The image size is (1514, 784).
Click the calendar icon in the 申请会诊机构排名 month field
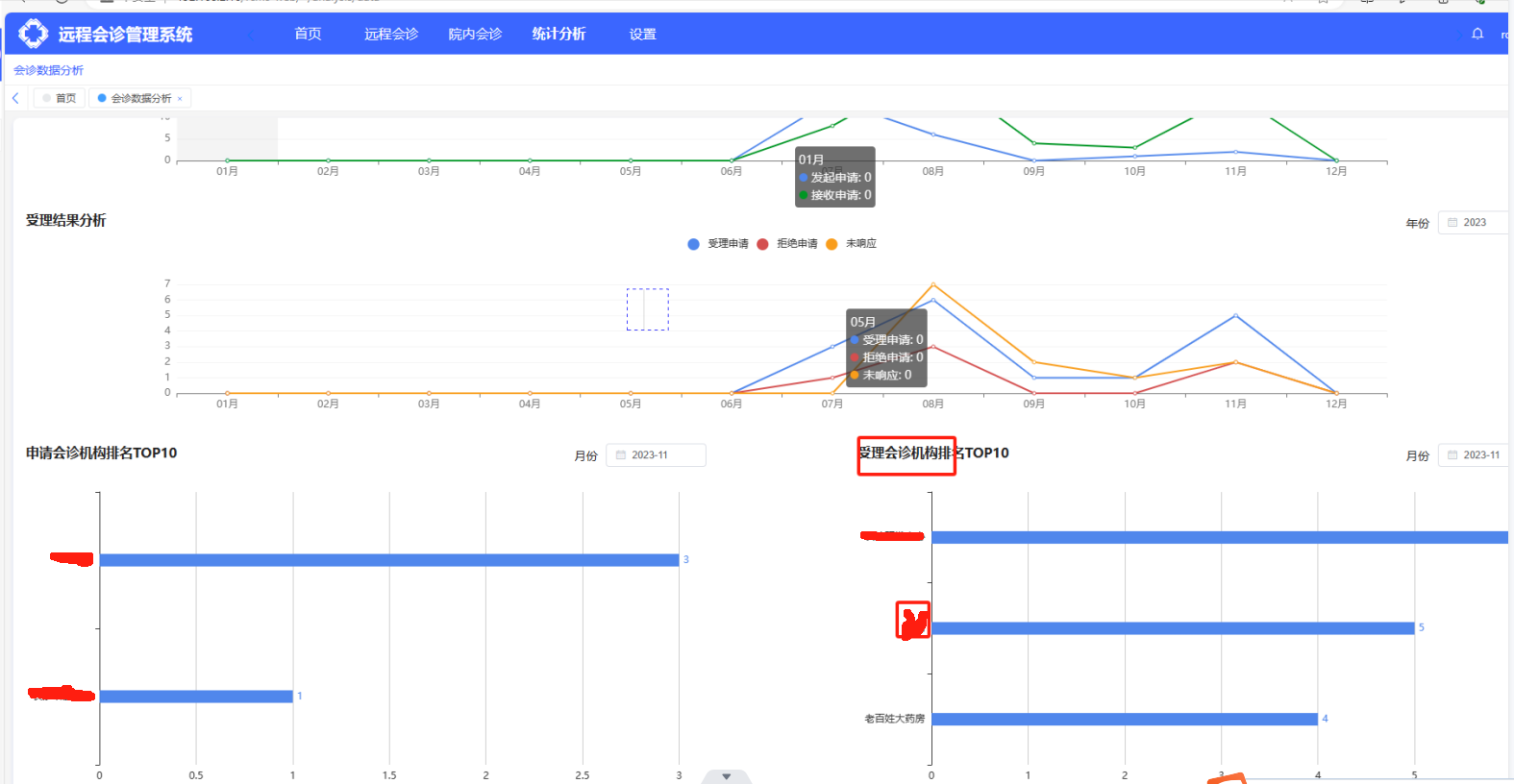click(621, 454)
